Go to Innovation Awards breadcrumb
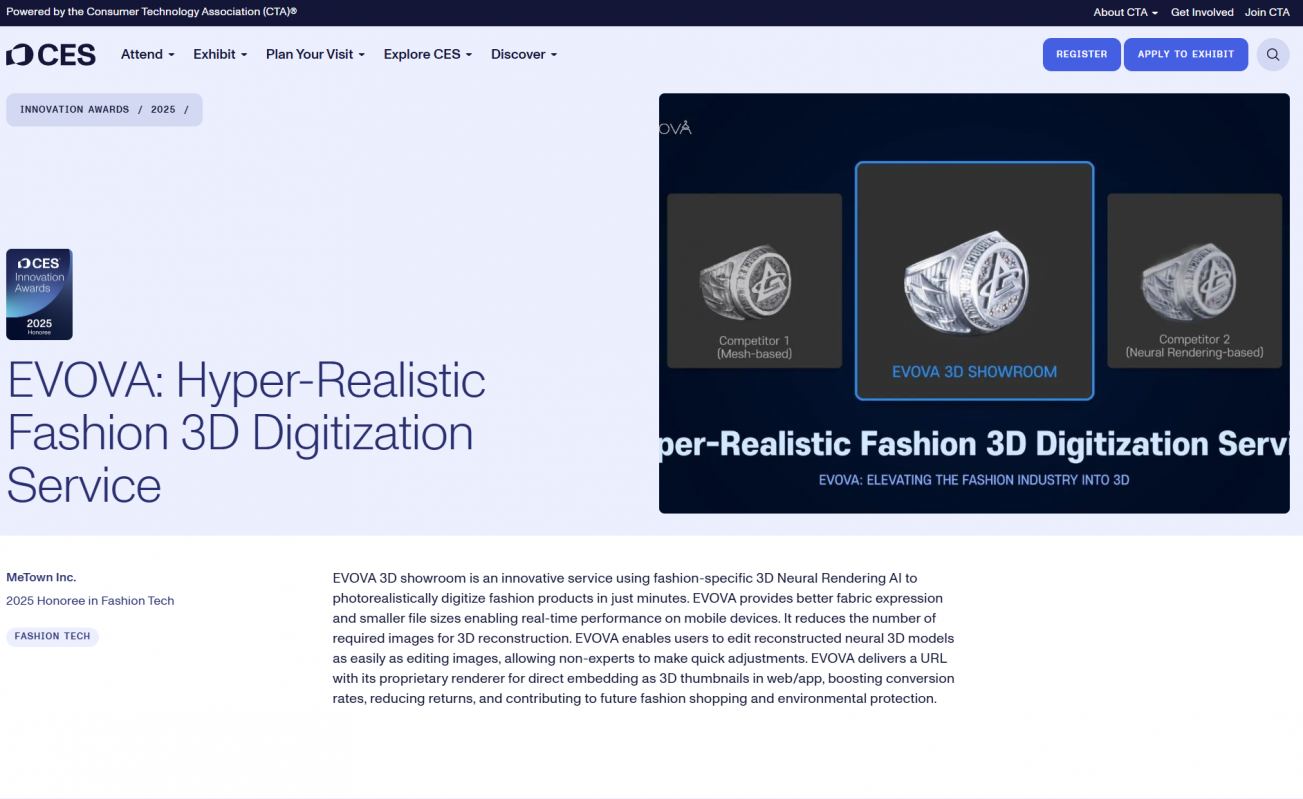 point(75,110)
